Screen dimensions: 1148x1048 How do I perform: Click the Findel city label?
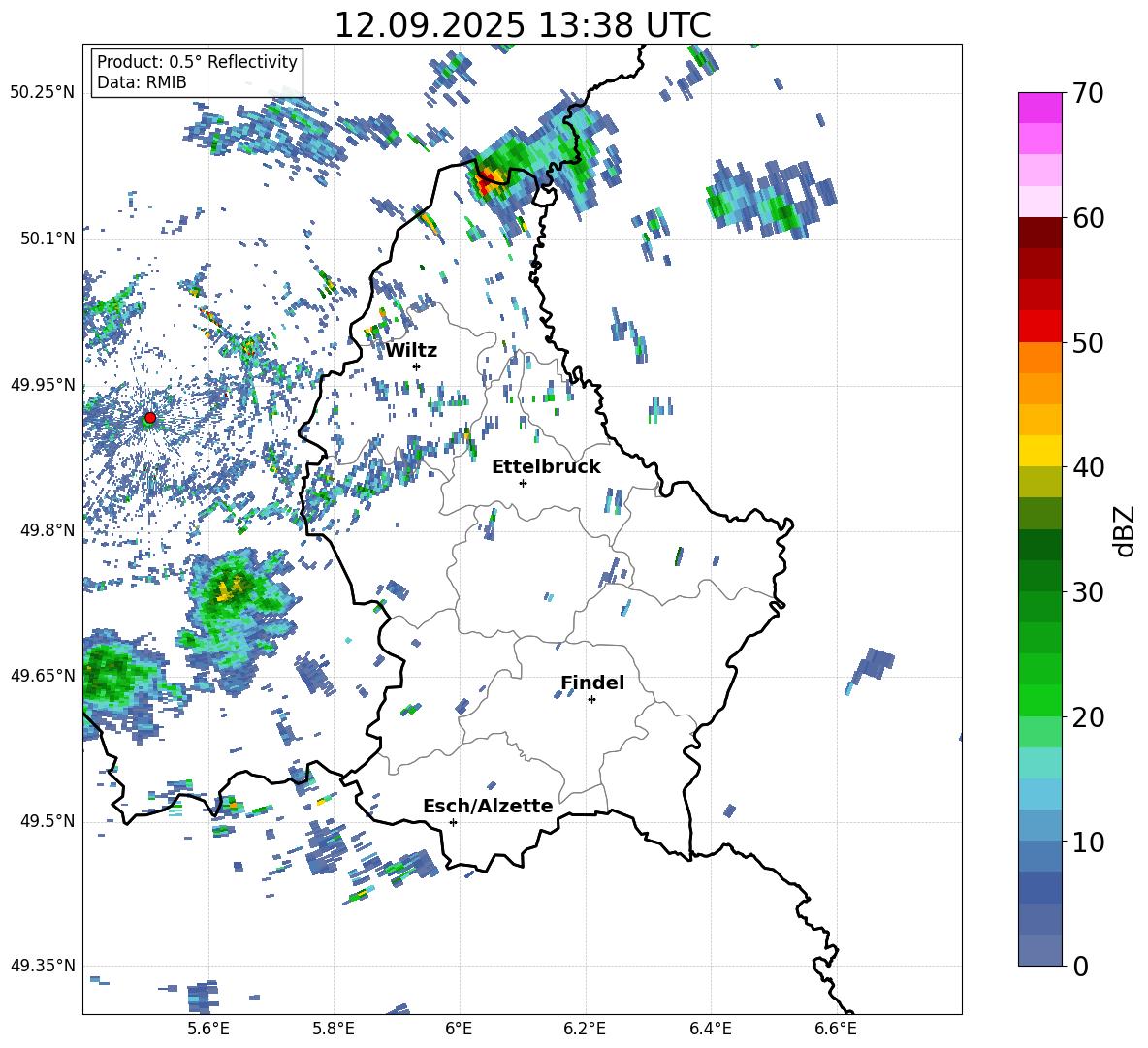point(592,683)
